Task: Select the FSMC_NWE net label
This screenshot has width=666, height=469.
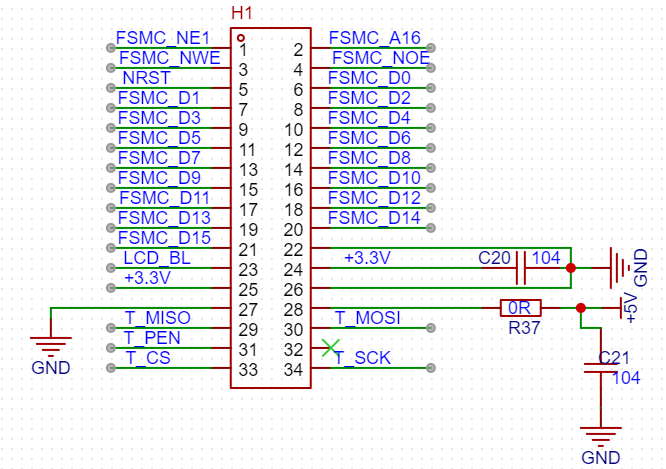Action: (x=169, y=58)
